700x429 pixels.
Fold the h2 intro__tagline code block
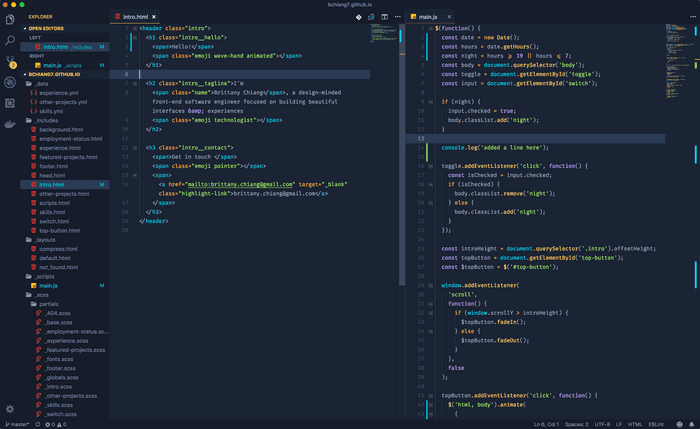[x=134, y=83]
